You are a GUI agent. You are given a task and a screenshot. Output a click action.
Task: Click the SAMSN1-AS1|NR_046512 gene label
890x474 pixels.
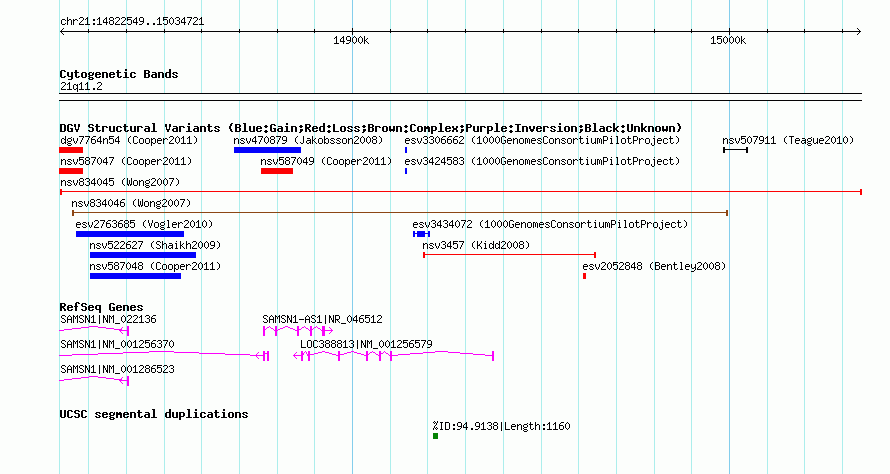pyautogui.click(x=322, y=320)
